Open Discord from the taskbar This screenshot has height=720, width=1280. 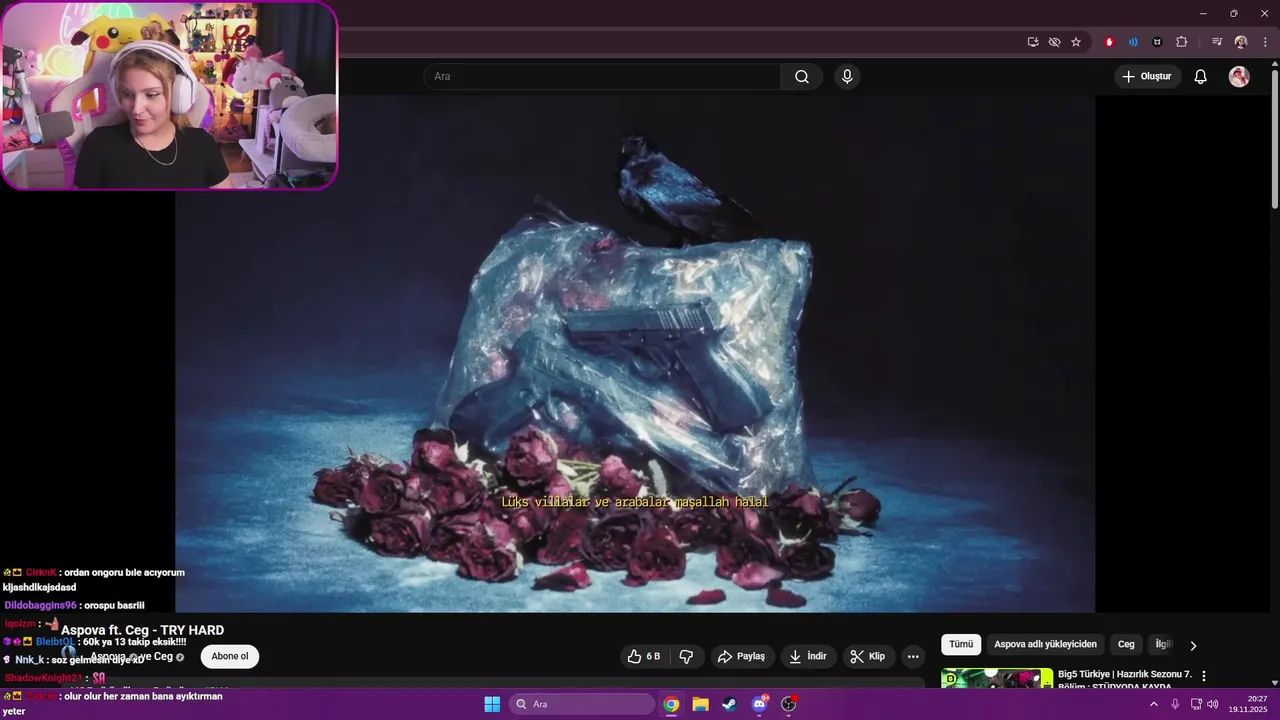click(759, 704)
